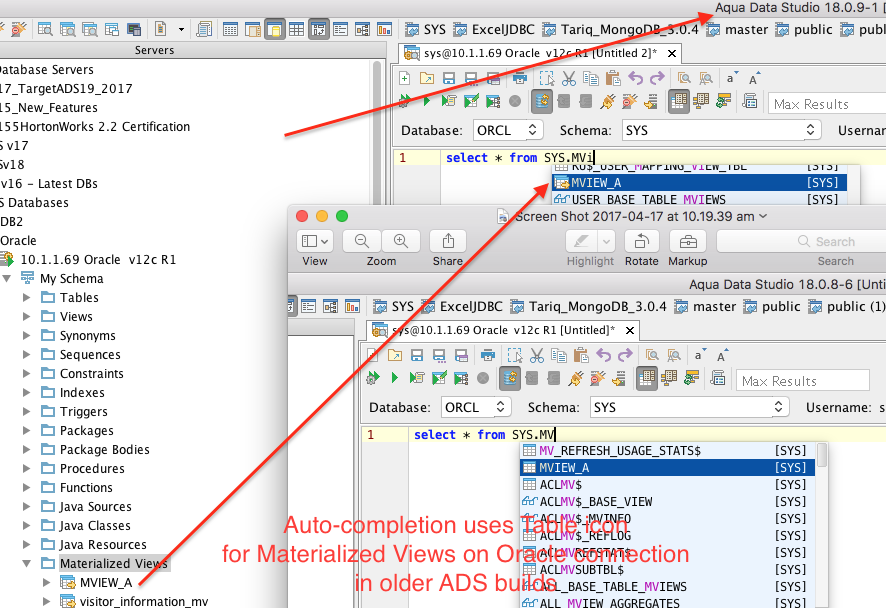Collapse the My Schema node
Viewport: 886px width, 608px height.
[7, 279]
